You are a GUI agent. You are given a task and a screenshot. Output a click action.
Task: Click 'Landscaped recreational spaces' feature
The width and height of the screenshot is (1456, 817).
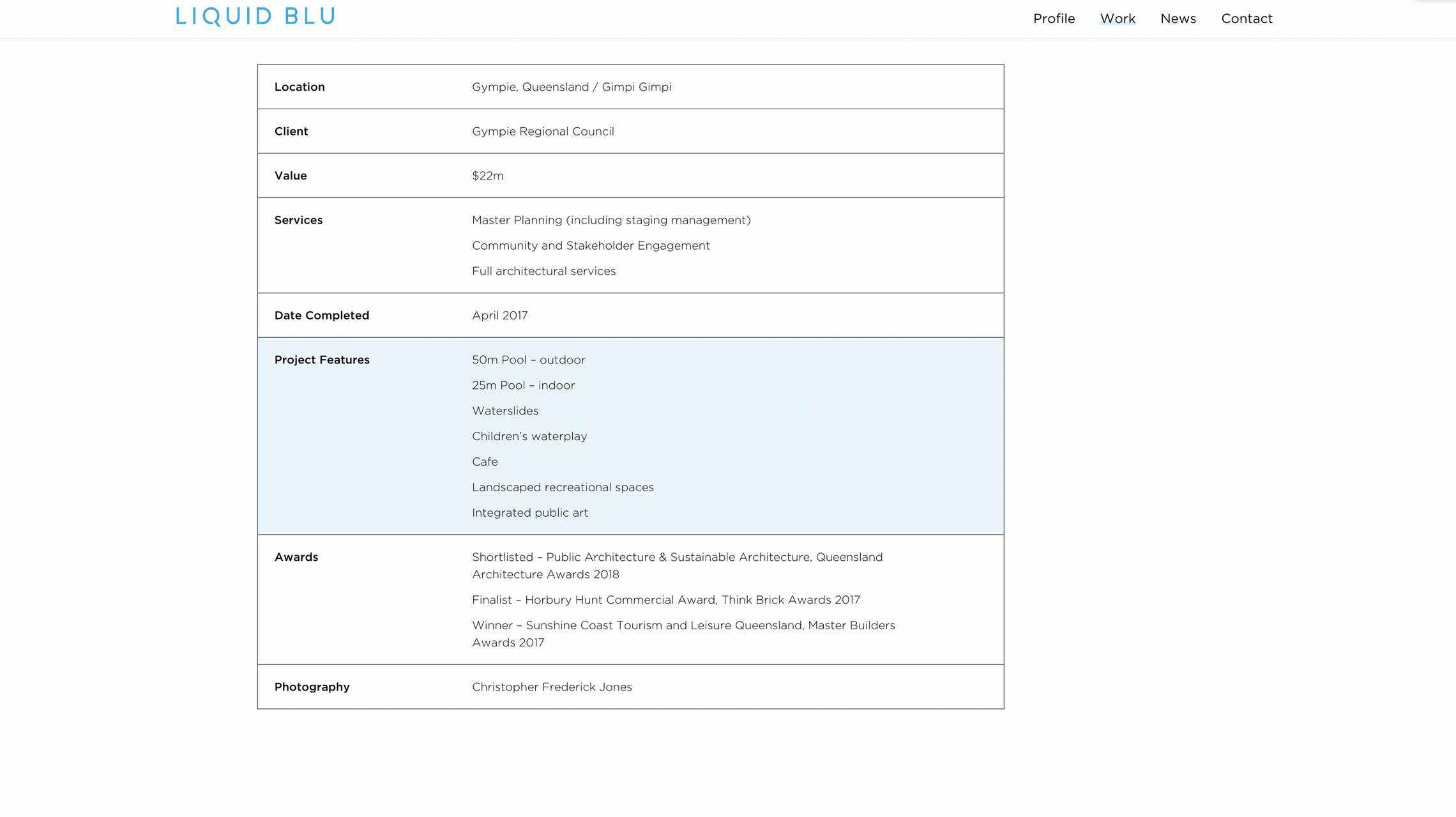[563, 487]
